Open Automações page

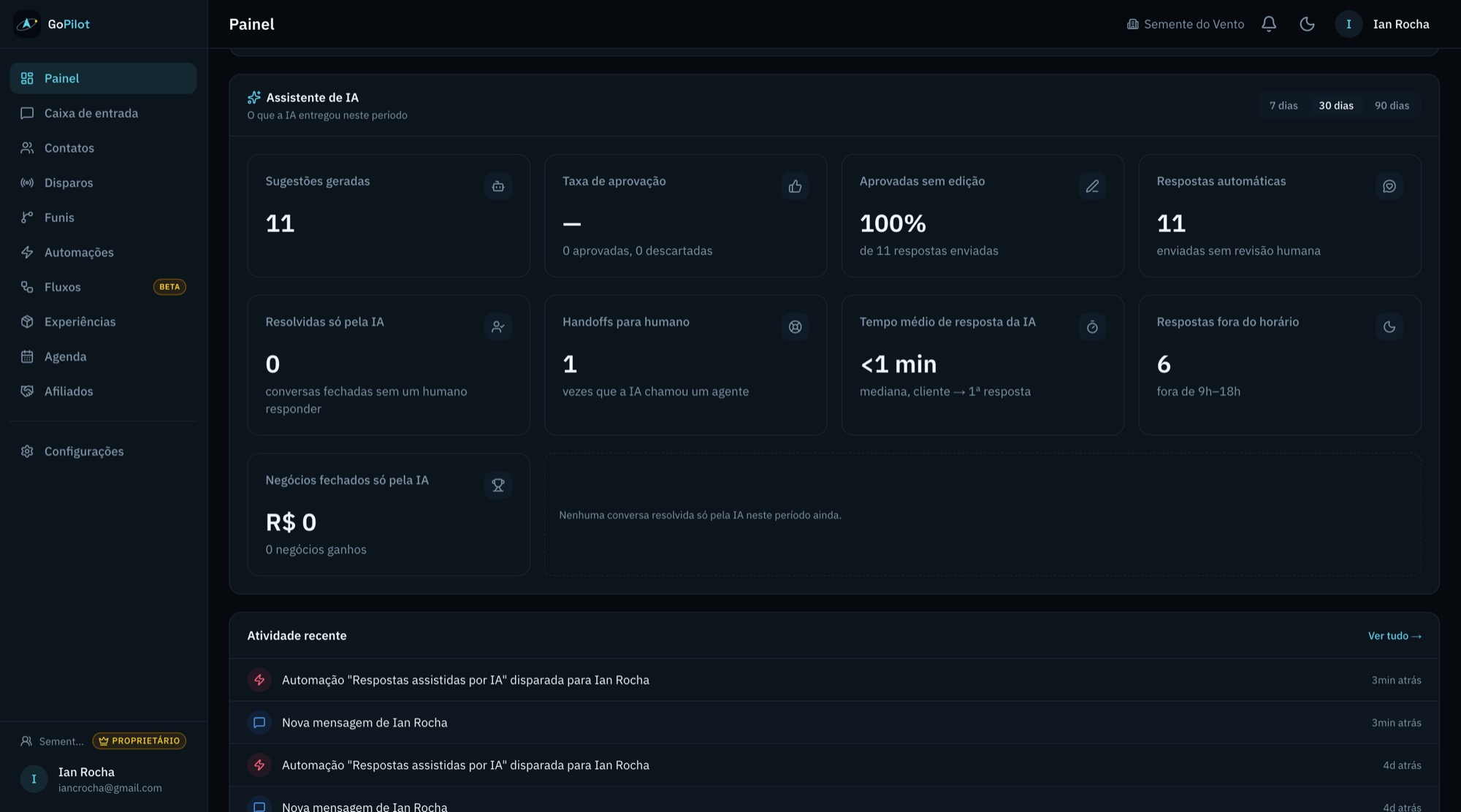click(x=103, y=252)
